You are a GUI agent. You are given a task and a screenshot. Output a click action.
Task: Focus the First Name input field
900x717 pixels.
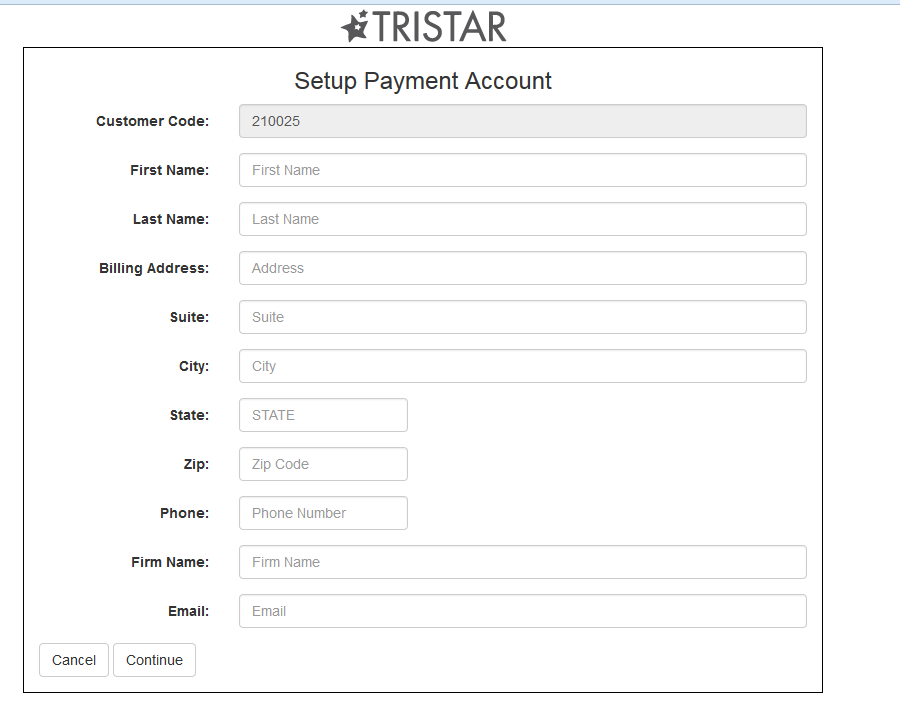click(x=523, y=170)
